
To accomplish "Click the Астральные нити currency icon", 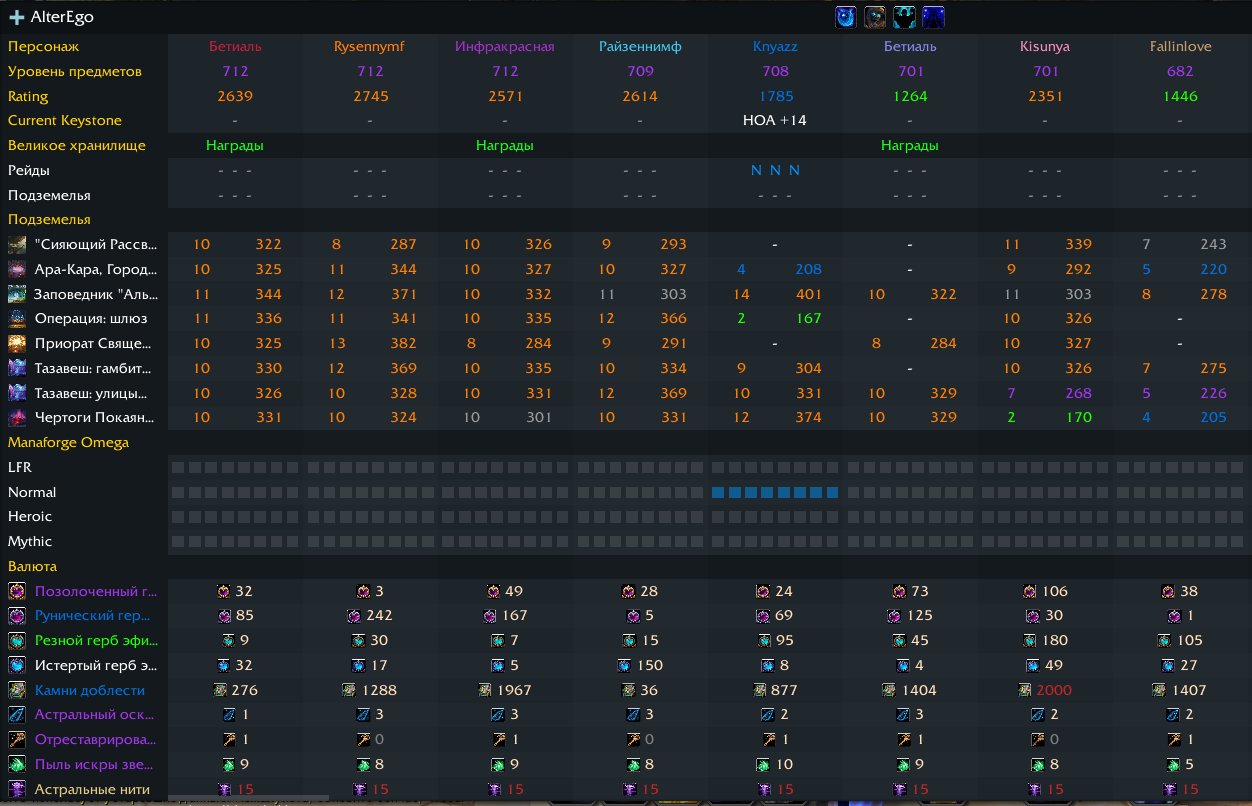I will click(x=17, y=789).
